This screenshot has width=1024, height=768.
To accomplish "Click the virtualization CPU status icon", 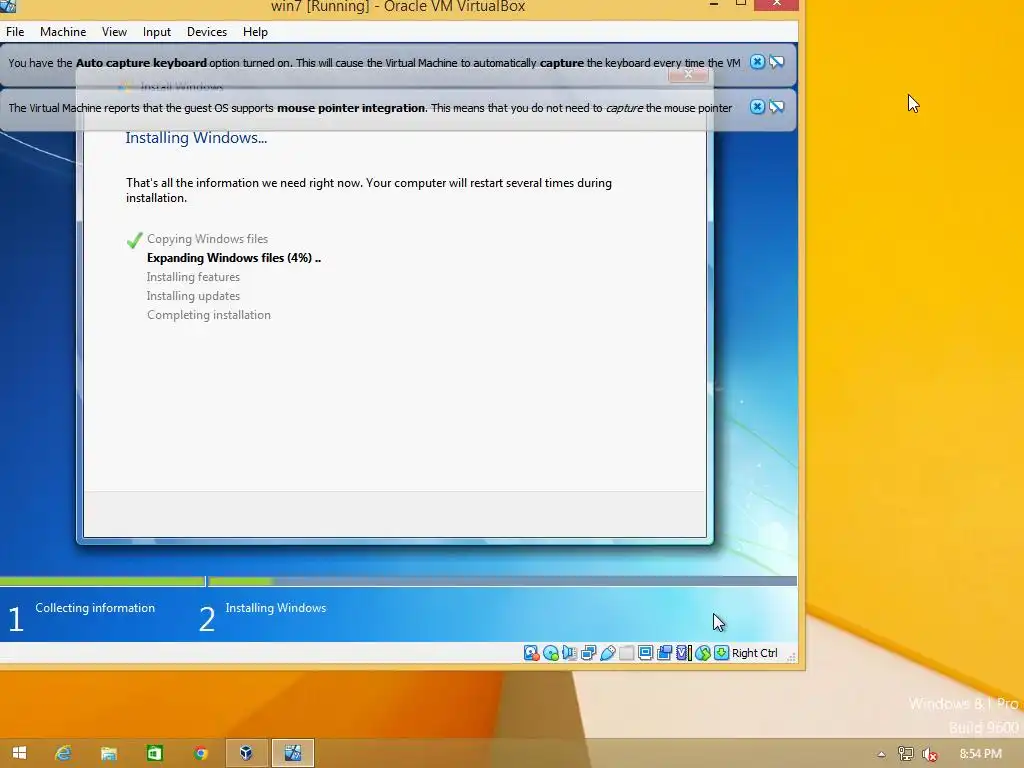I will tap(683, 653).
